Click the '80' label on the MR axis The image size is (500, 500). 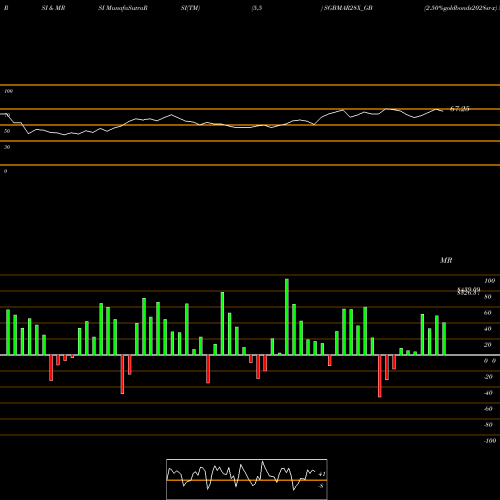point(488,297)
